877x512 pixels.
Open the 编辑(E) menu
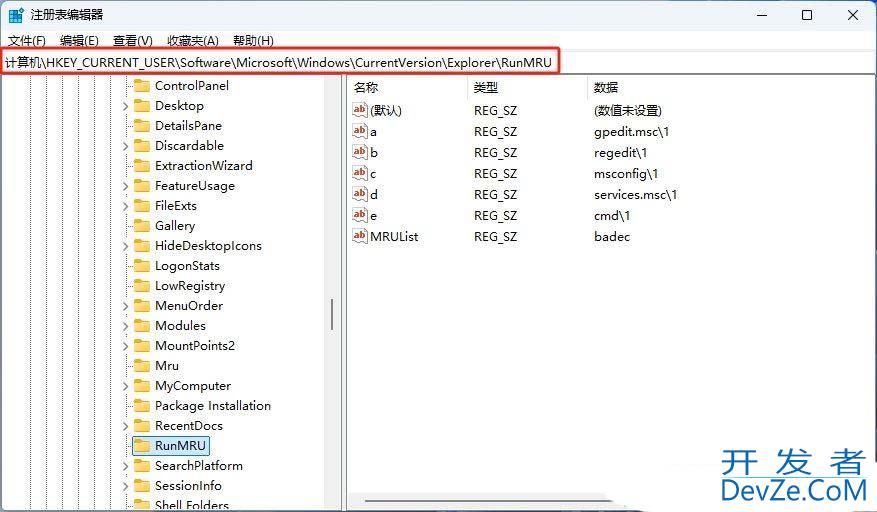(79, 40)
